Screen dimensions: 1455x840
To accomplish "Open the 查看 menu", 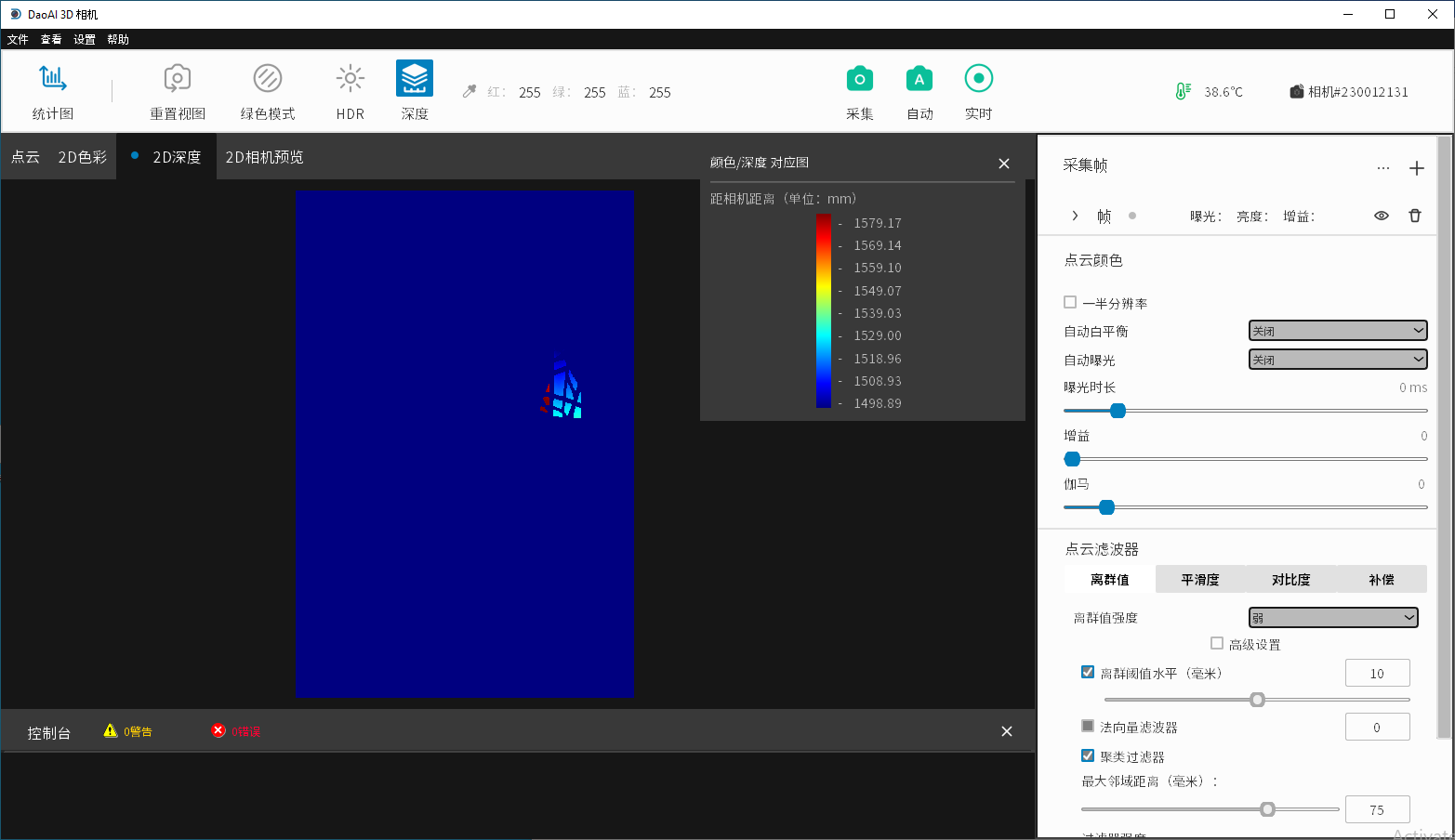I will tap(51, 39).
